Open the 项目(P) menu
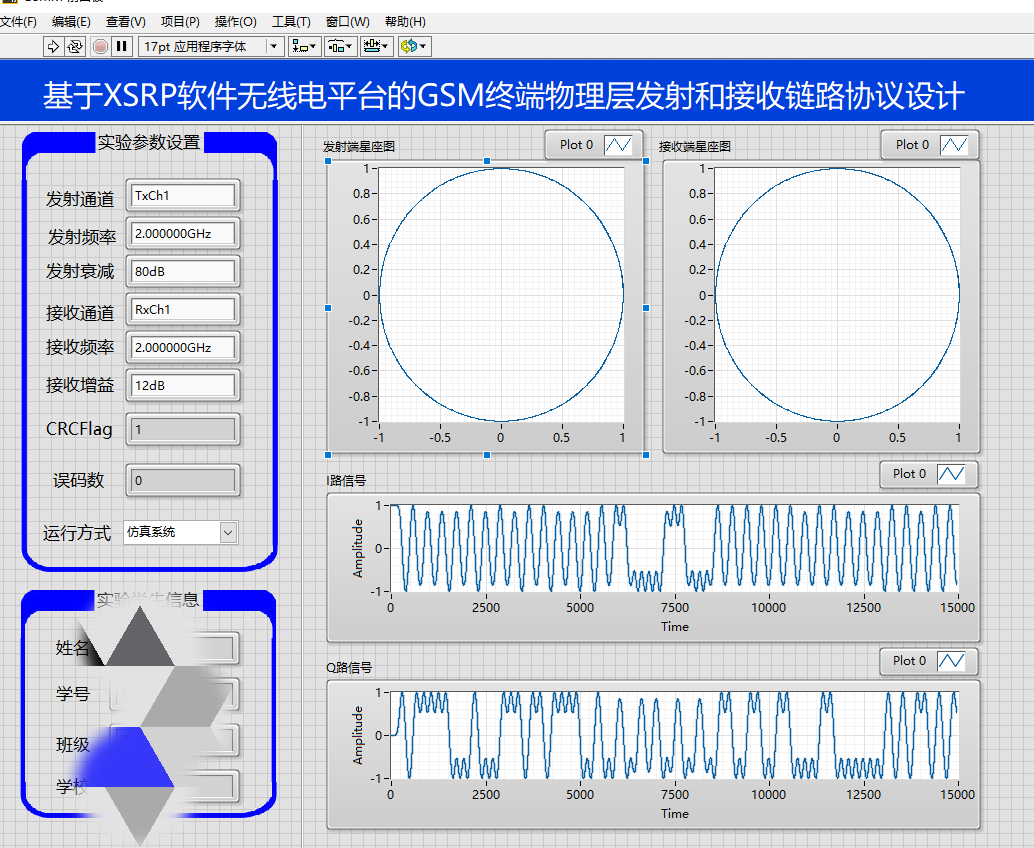Viewport: 1034px width, 848px height. click(x=180, y=22)
